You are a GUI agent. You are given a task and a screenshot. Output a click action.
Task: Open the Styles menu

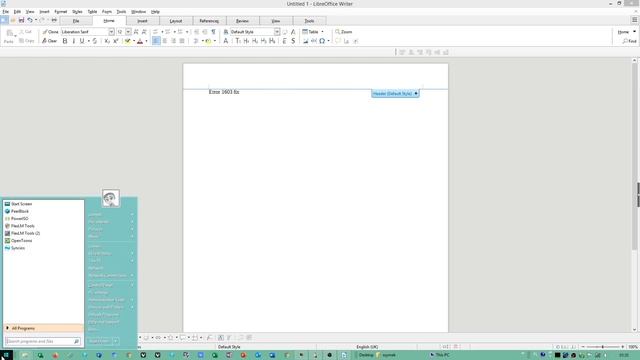77,12
